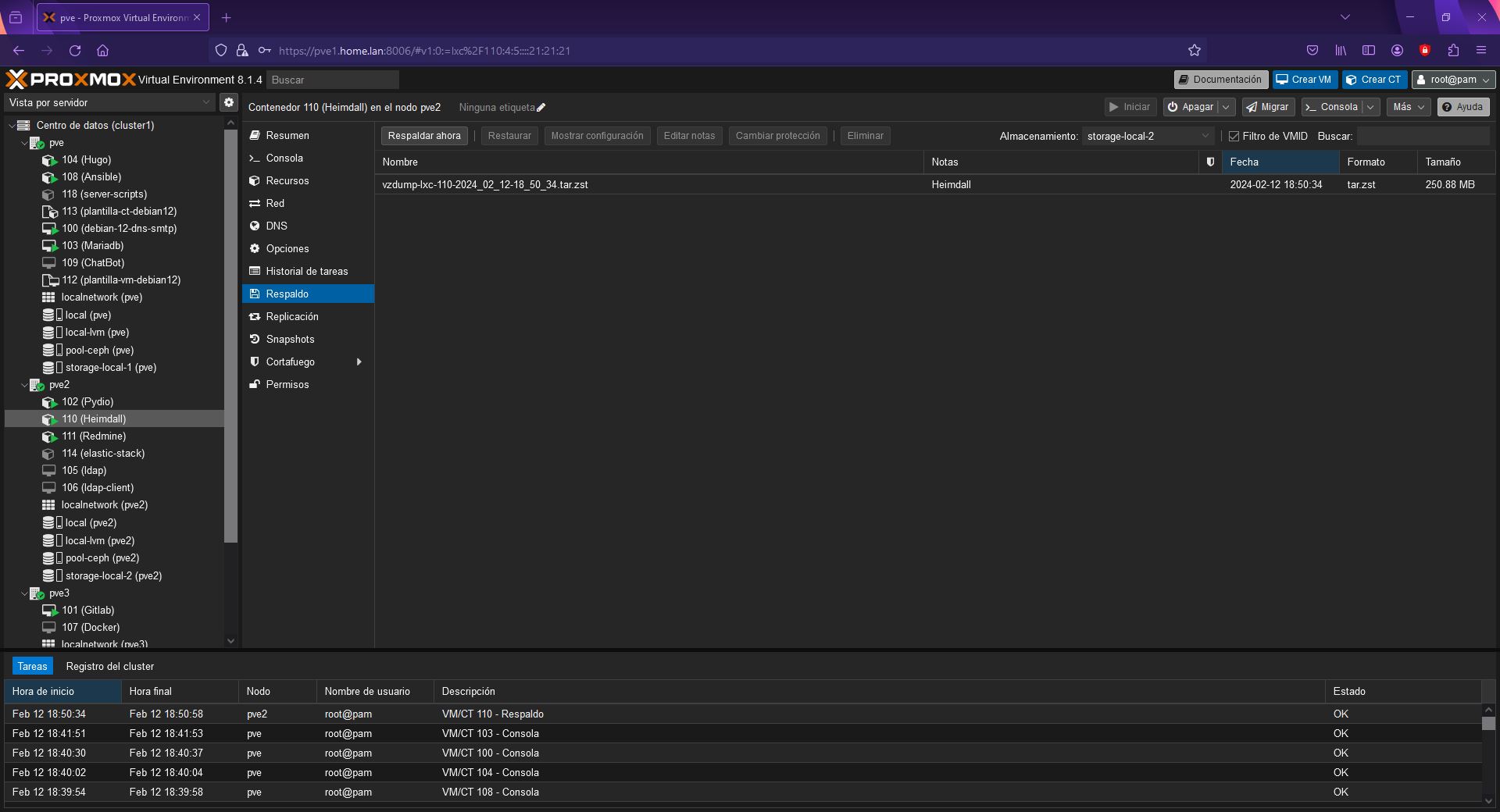Open Firefox account icon
This screenshot has height=812, width=1500.
click(x=1397, y=51)
